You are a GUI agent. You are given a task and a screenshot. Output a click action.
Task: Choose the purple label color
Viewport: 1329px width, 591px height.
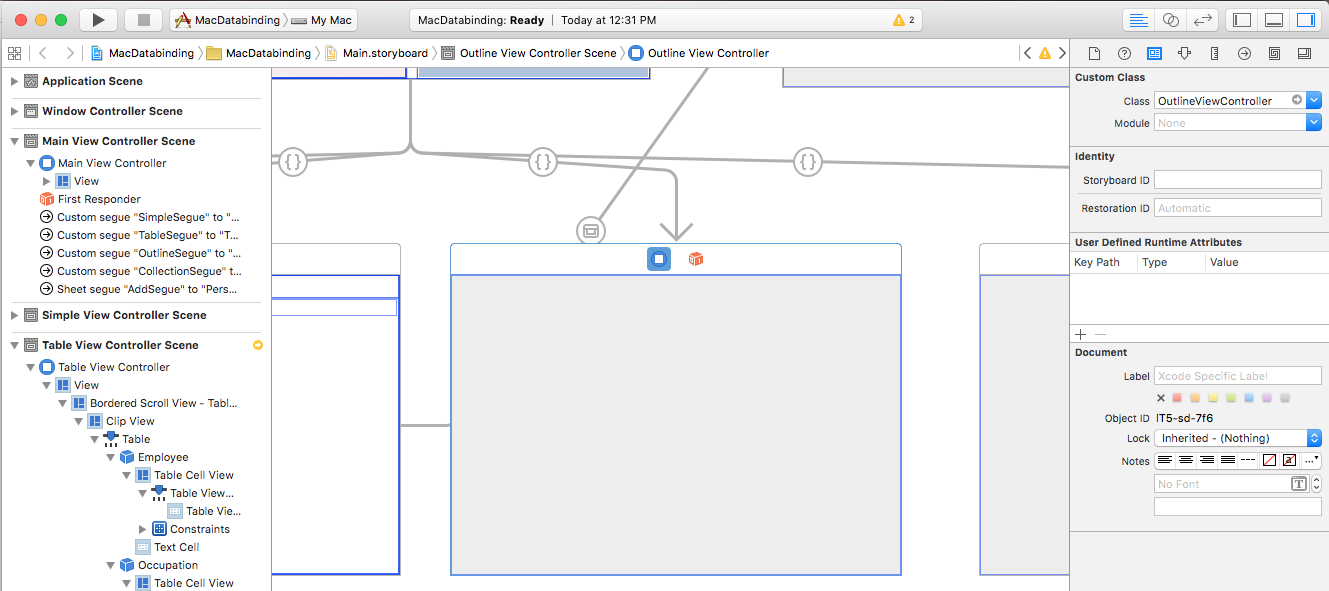[1267, 398]
